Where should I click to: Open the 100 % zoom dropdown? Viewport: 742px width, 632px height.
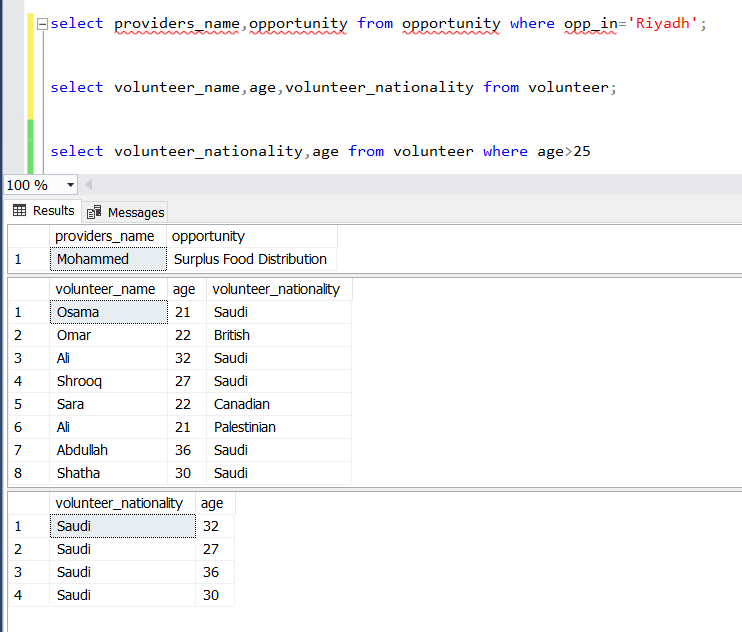pos(70,185)
